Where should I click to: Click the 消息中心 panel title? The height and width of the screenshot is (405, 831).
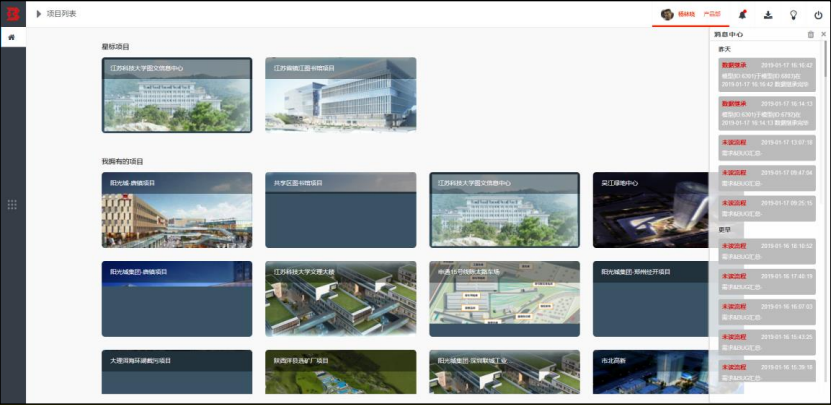click(728, 34)
